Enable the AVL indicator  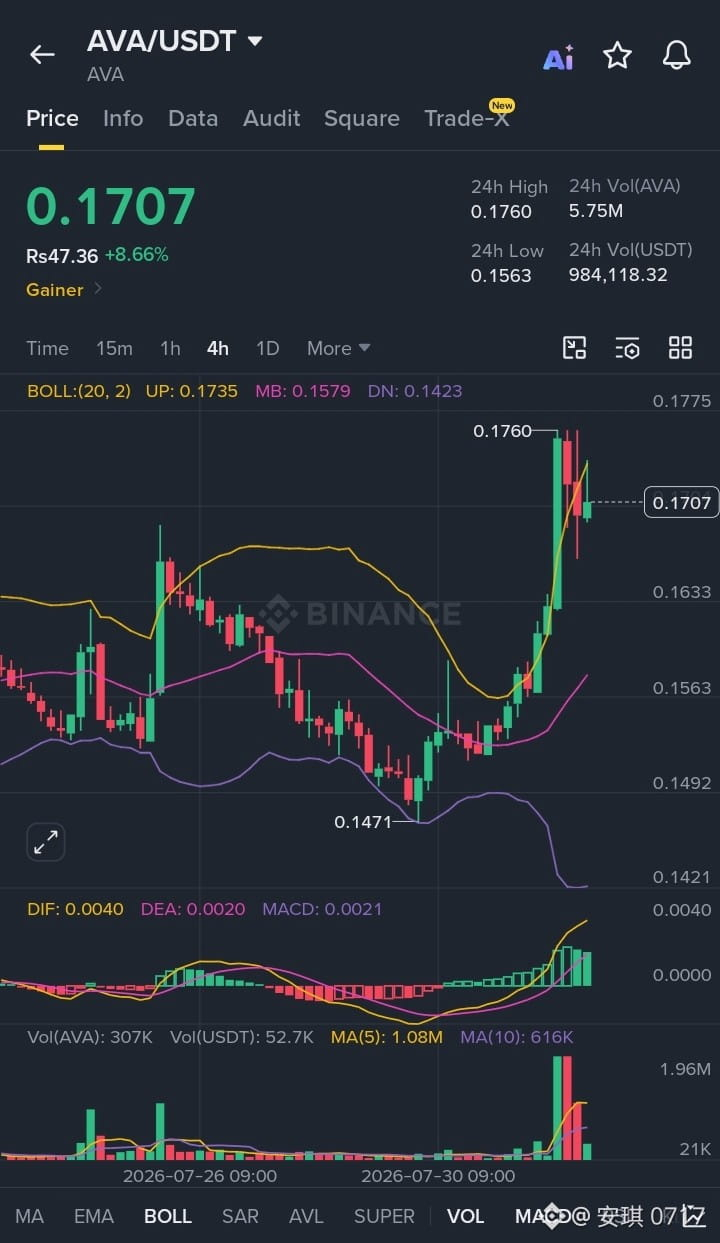coord(306,1216)
